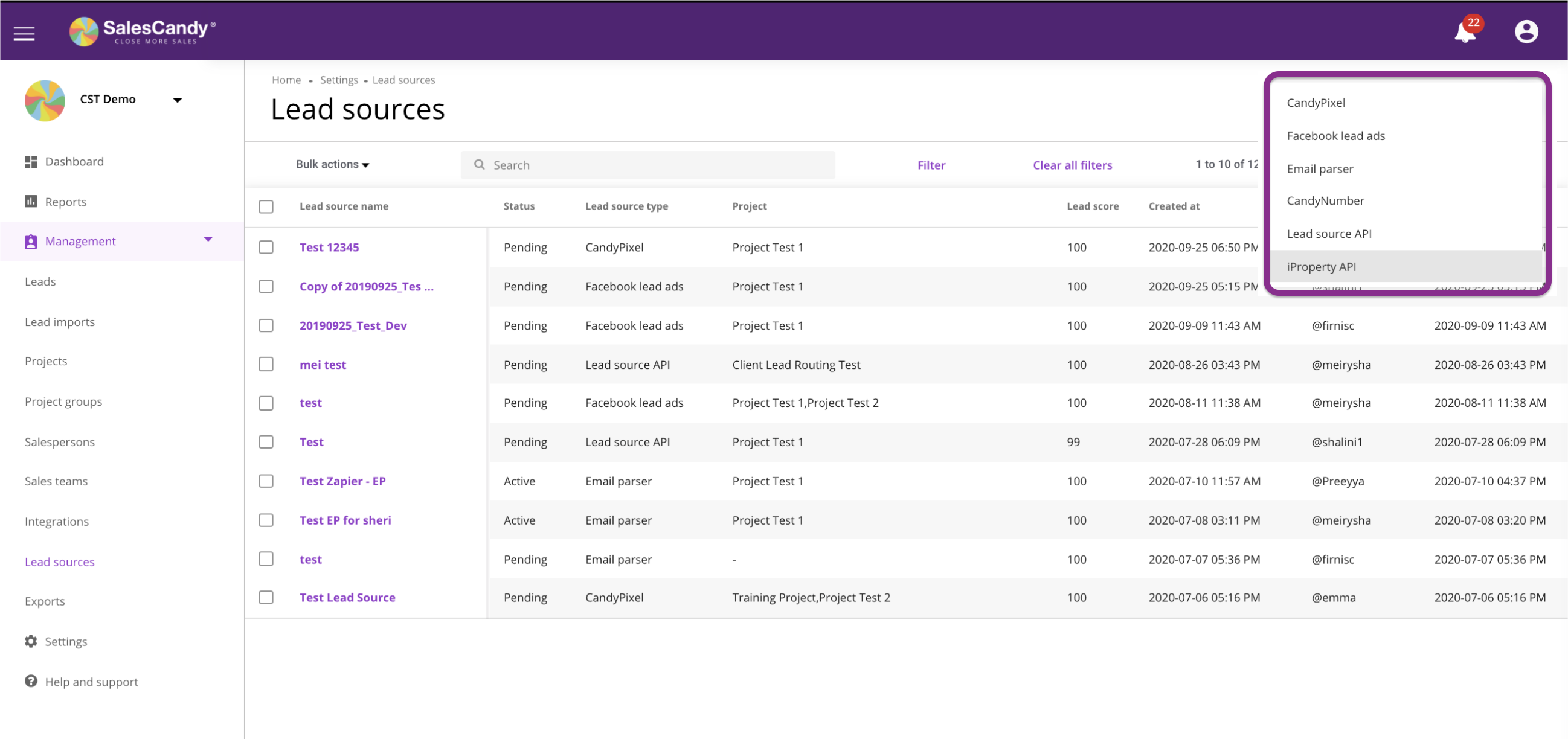The width and height of the screenshot is (1568, 739).
Task: Choose iProperty API from the dropdown list
Action: point(1321,266)
